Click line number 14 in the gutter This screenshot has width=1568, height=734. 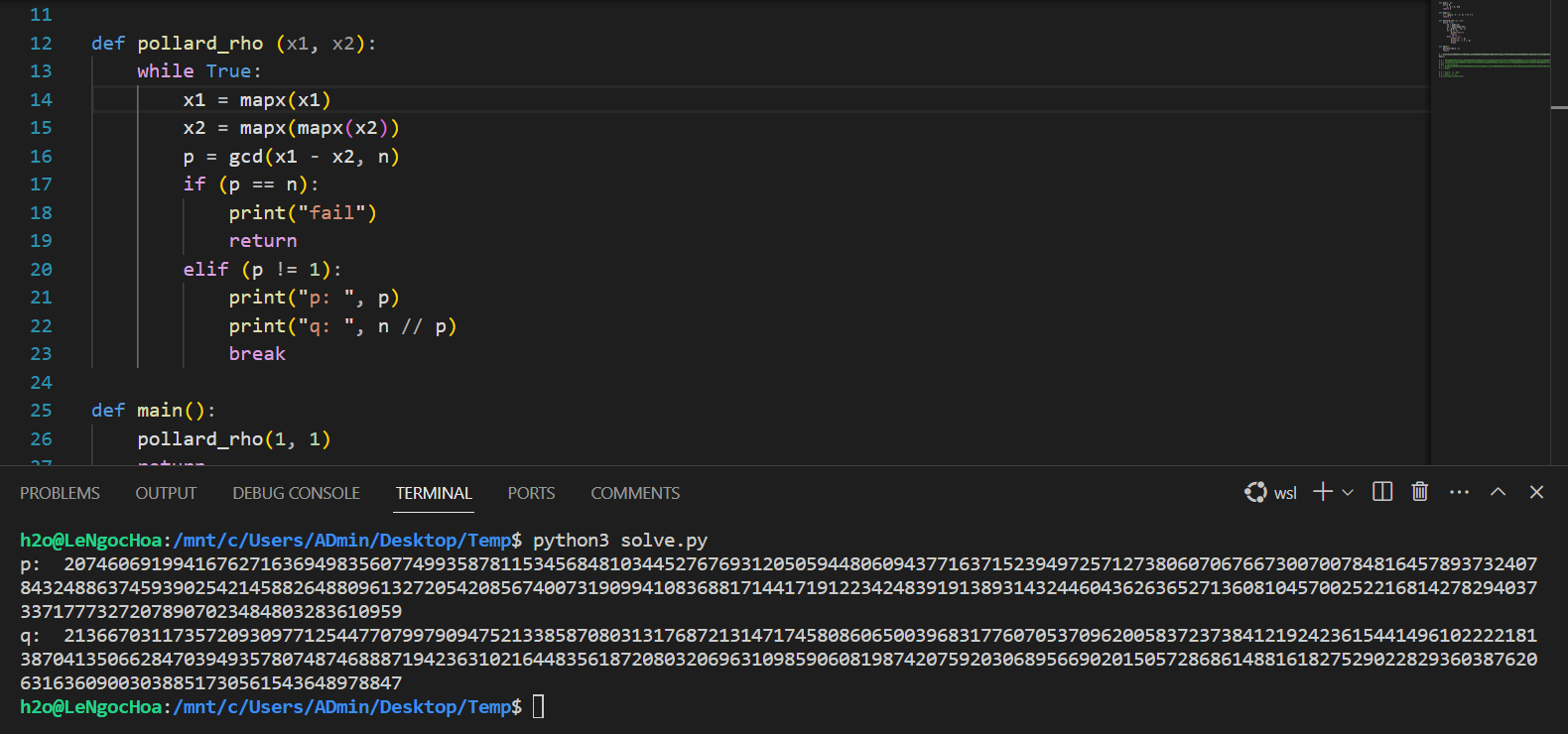coord(41,100)
